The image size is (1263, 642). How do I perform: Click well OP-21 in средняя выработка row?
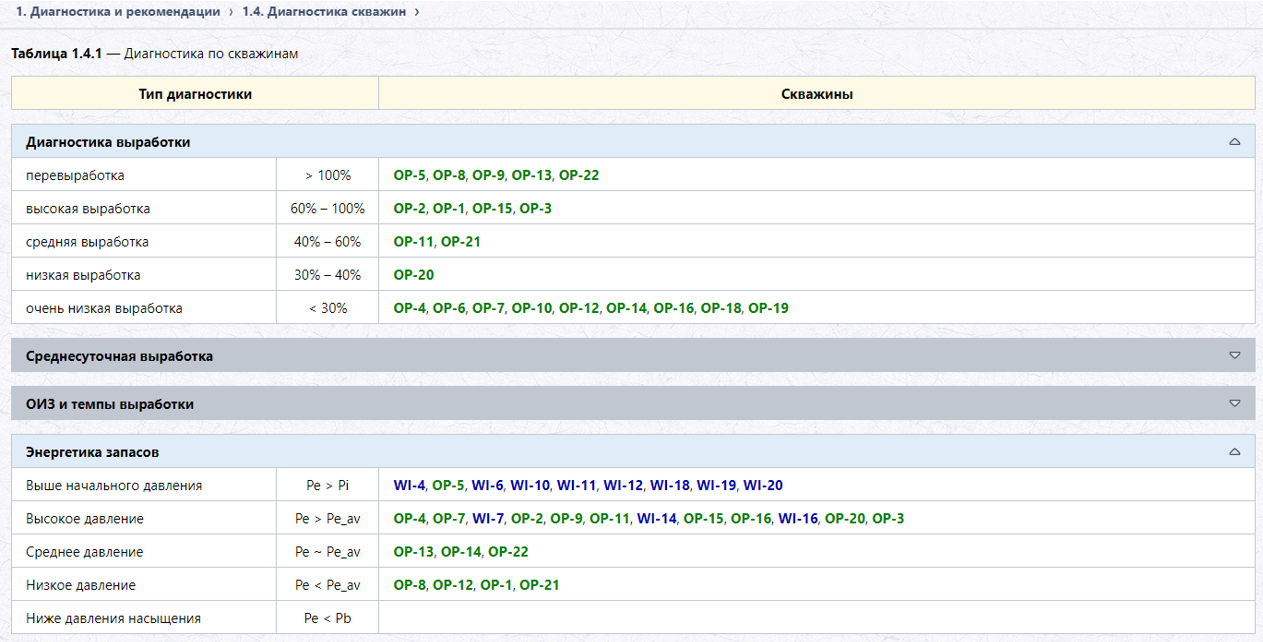461,241
